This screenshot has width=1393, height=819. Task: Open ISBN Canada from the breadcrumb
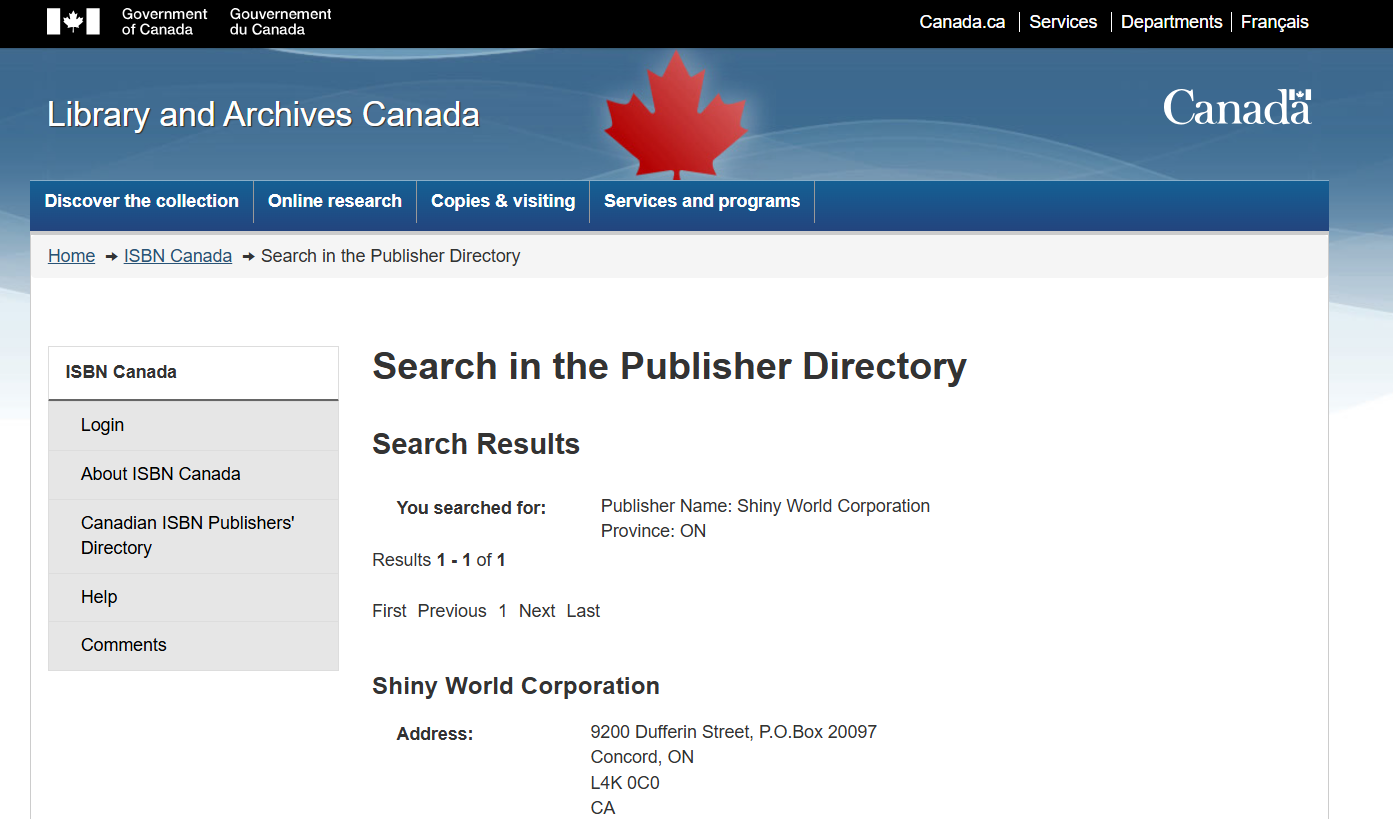tap(177, 255)
